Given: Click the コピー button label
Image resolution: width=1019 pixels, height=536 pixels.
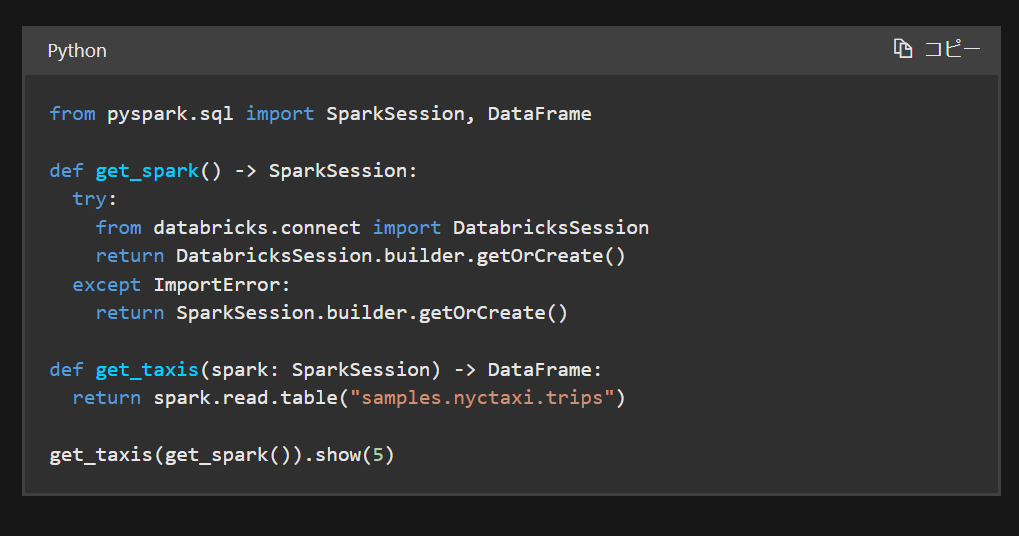Looking at the screenshot, I should pos(952,49).
